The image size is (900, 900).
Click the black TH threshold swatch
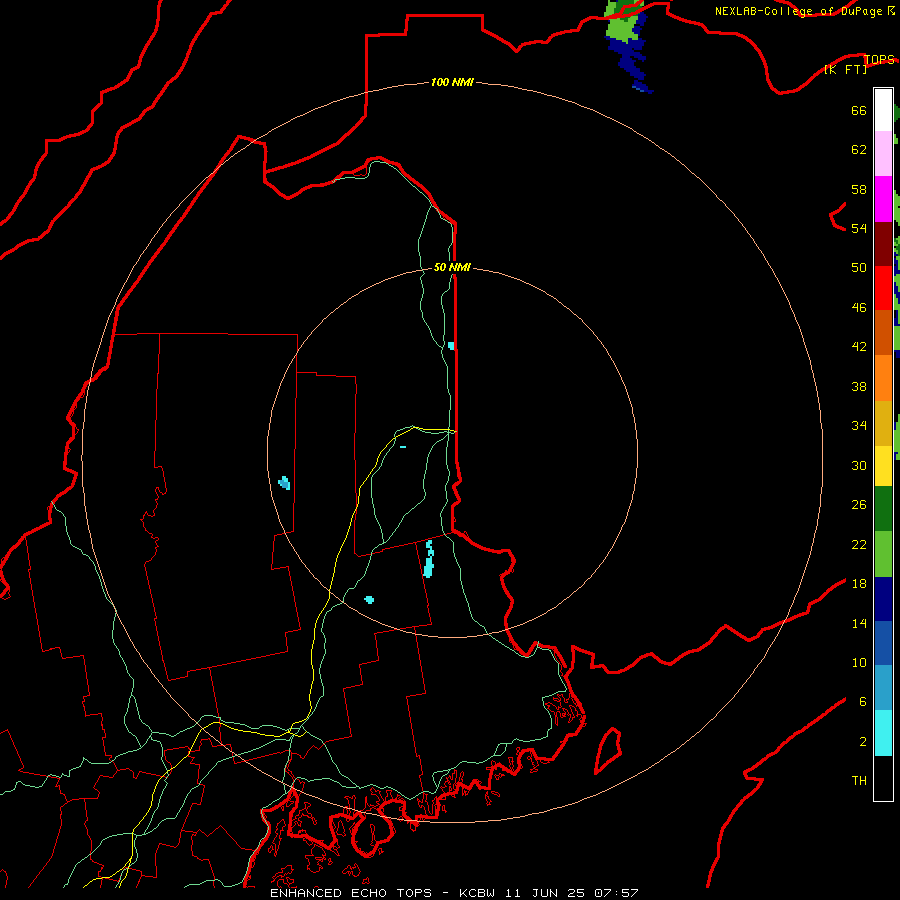tap(883, 778)
